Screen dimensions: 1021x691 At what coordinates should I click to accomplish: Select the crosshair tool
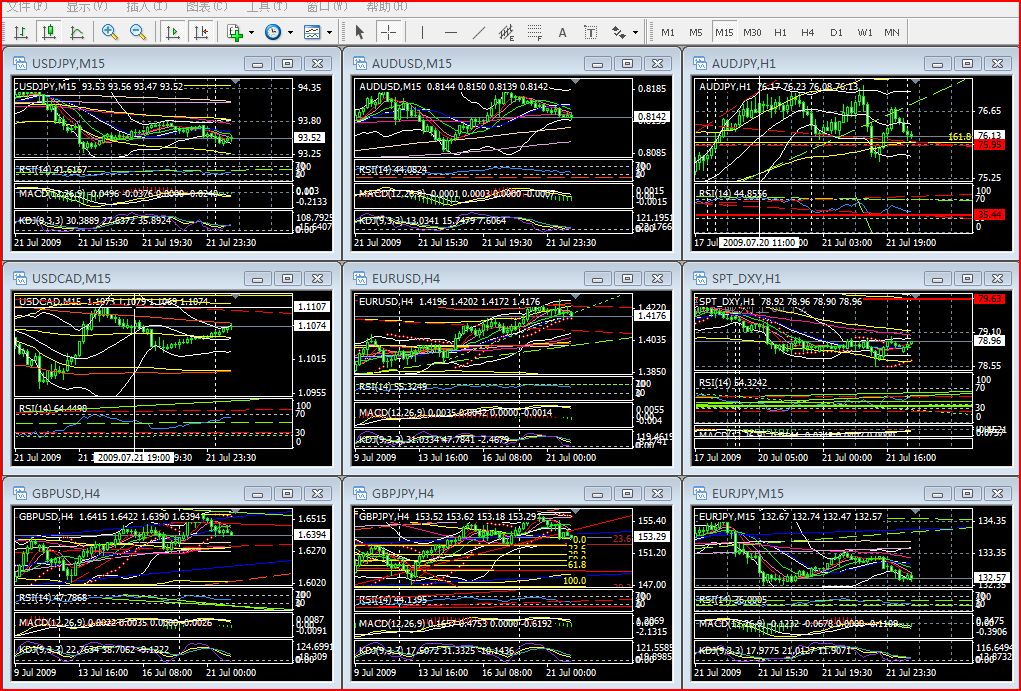coord(388,32)
